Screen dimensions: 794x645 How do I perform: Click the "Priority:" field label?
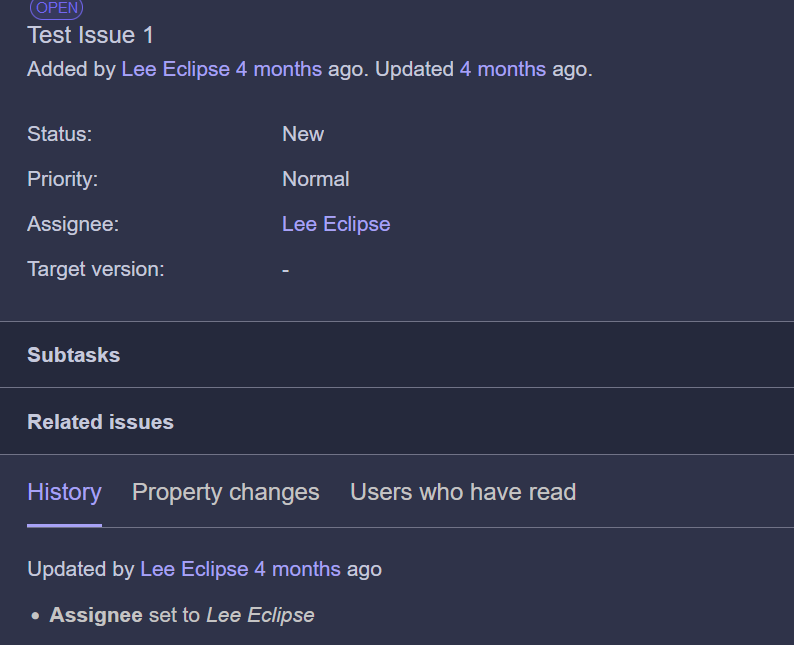[x=62, y=179]
